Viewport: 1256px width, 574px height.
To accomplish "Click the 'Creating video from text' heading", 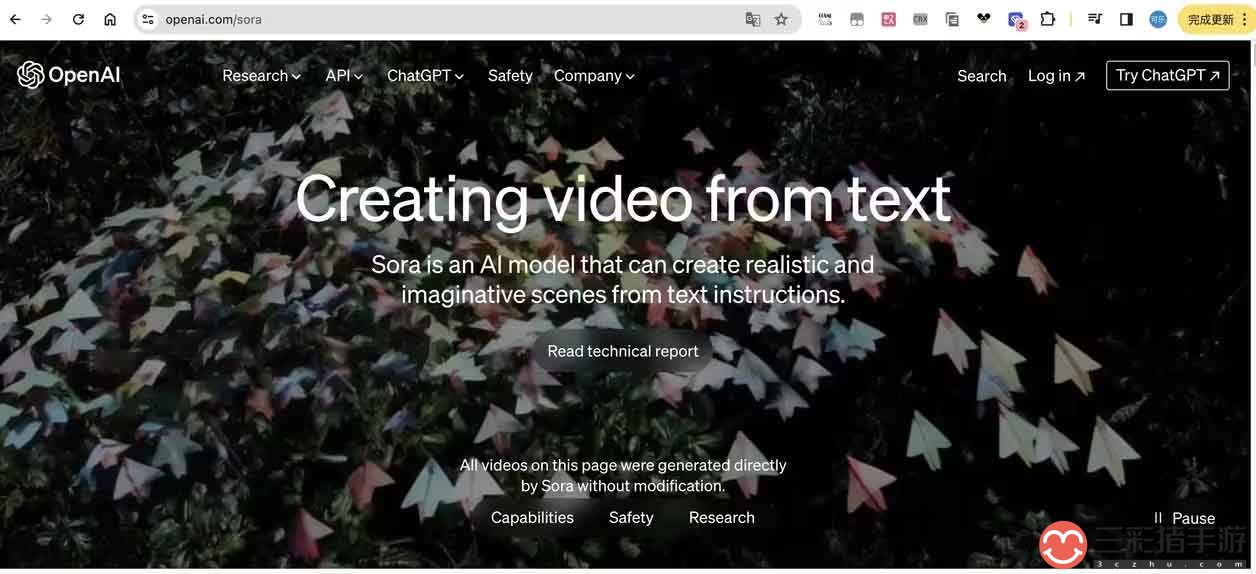I will (623, 197).
